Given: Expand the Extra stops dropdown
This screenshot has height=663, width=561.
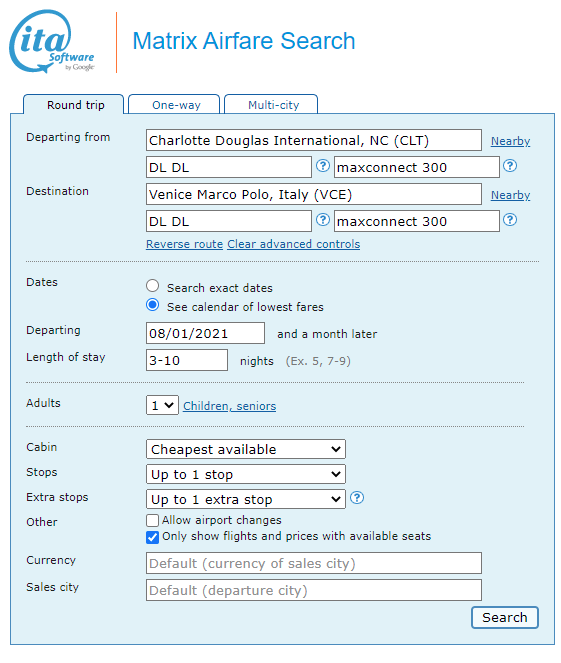Looking at the screenshot, I should (246, 499).
